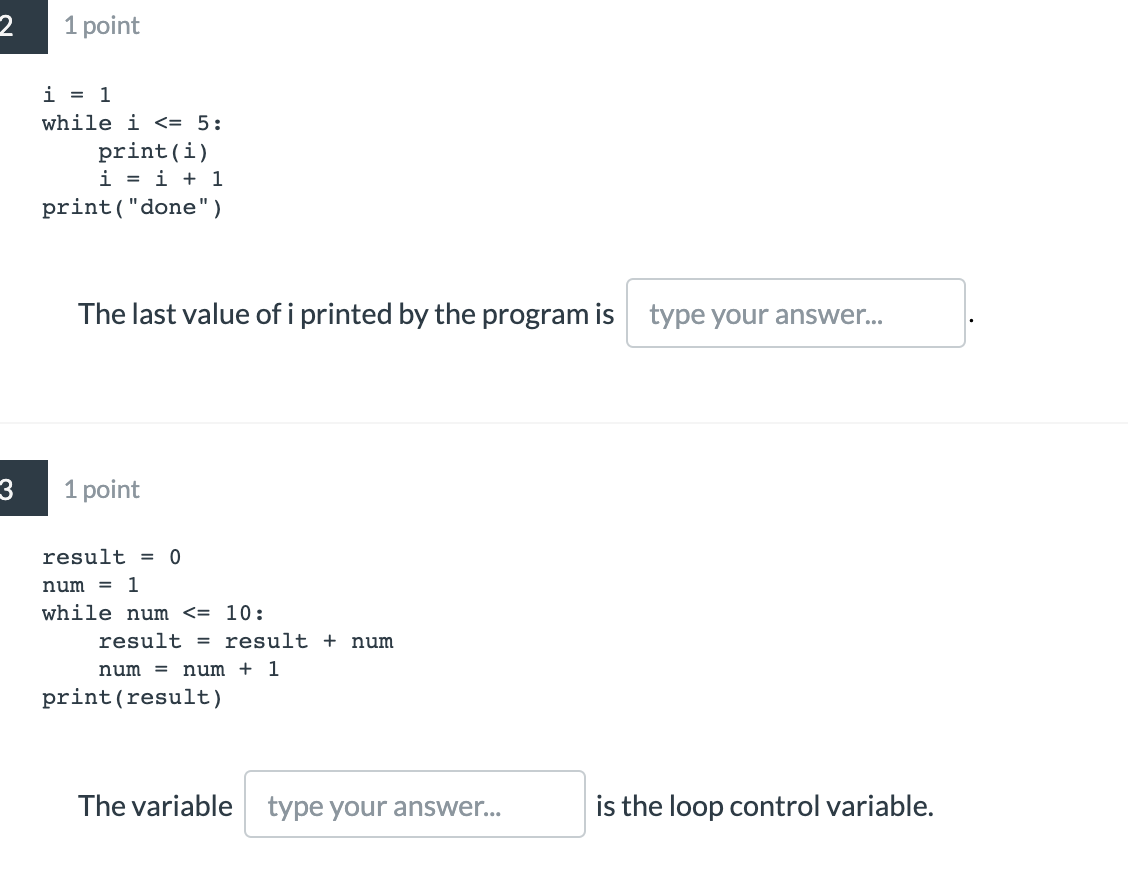Click the "i = i + 1" code line

[160, 179]
